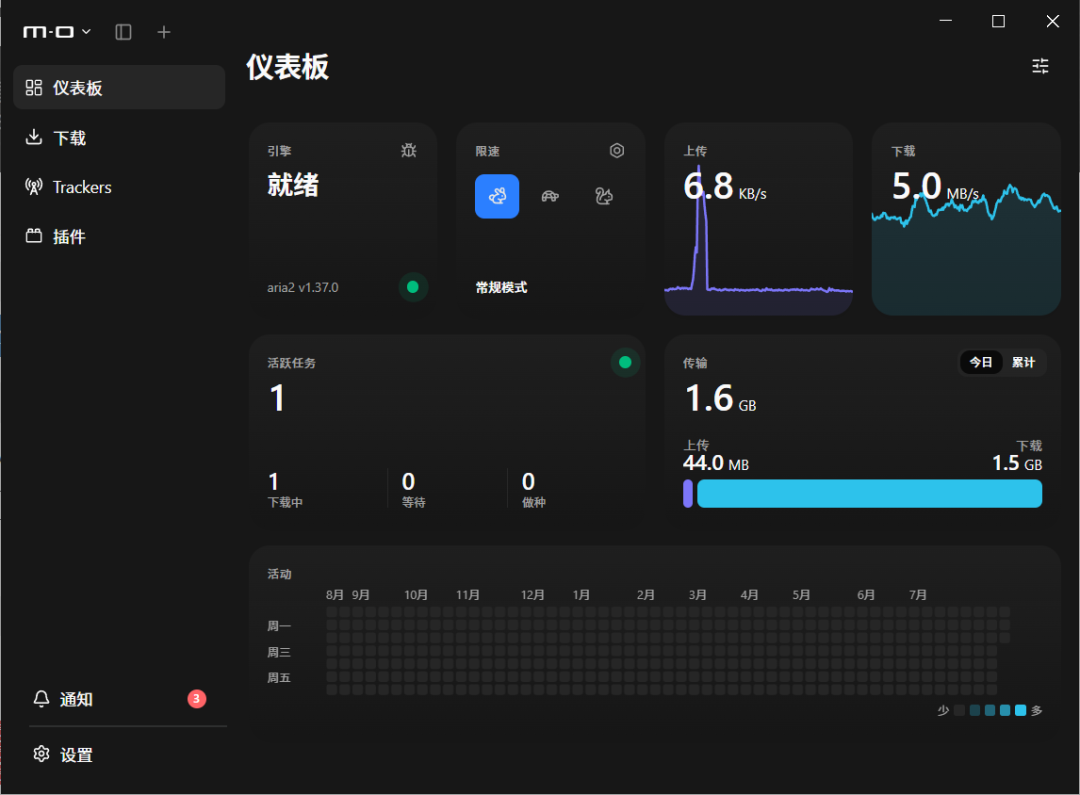Click the 就绪 engine status text
Image resolution: width=1080 pixels, height=795 pixels.
click(293, 185)
